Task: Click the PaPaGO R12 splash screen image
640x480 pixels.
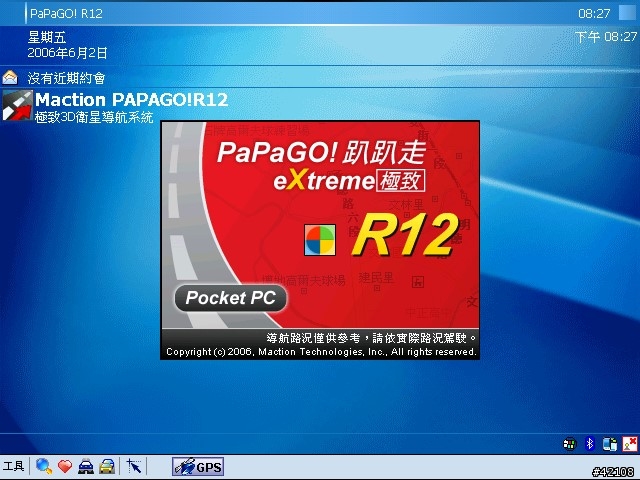Action: pos(320,240)
